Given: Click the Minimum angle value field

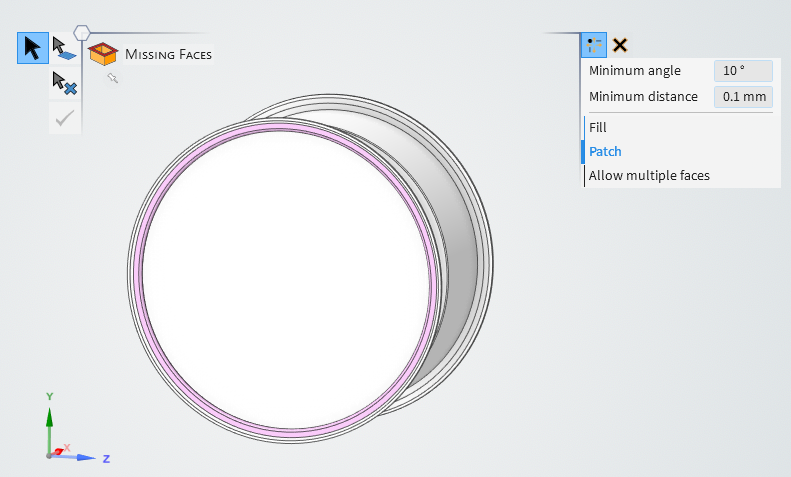Looking at the screenshot, I should click(743, 71).
